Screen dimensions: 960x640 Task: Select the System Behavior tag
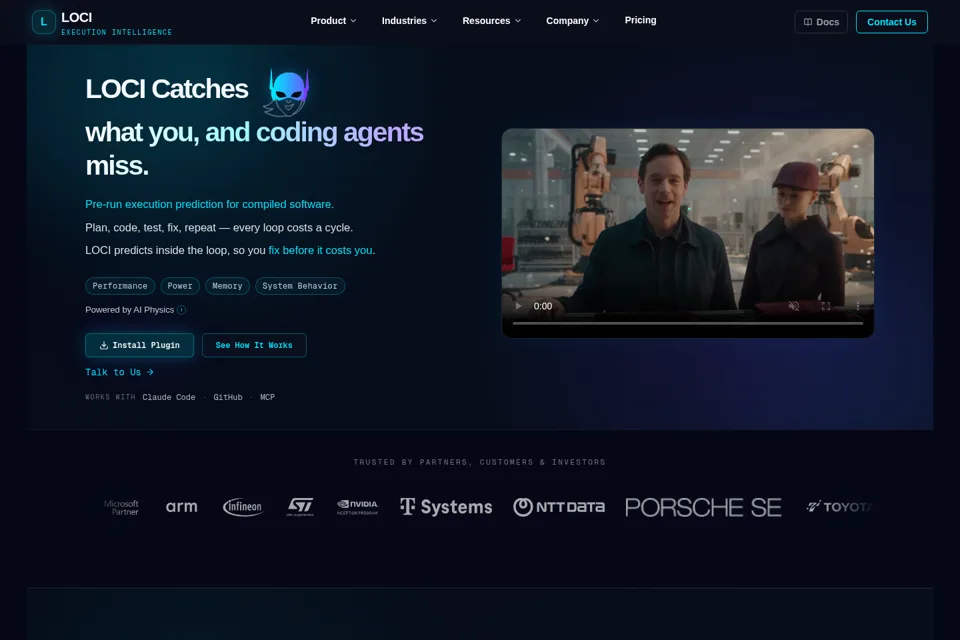tap(300, 286)
